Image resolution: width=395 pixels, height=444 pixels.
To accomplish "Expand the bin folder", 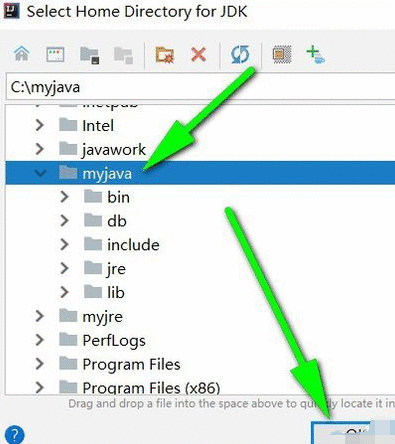I will 64,197.
